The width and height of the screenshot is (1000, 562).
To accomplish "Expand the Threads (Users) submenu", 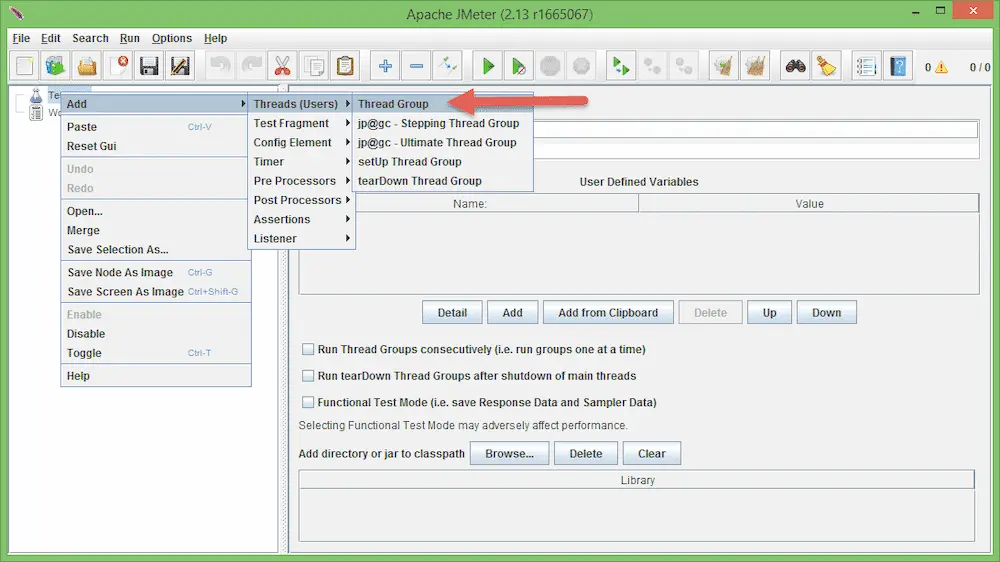I will click(302, 104).
